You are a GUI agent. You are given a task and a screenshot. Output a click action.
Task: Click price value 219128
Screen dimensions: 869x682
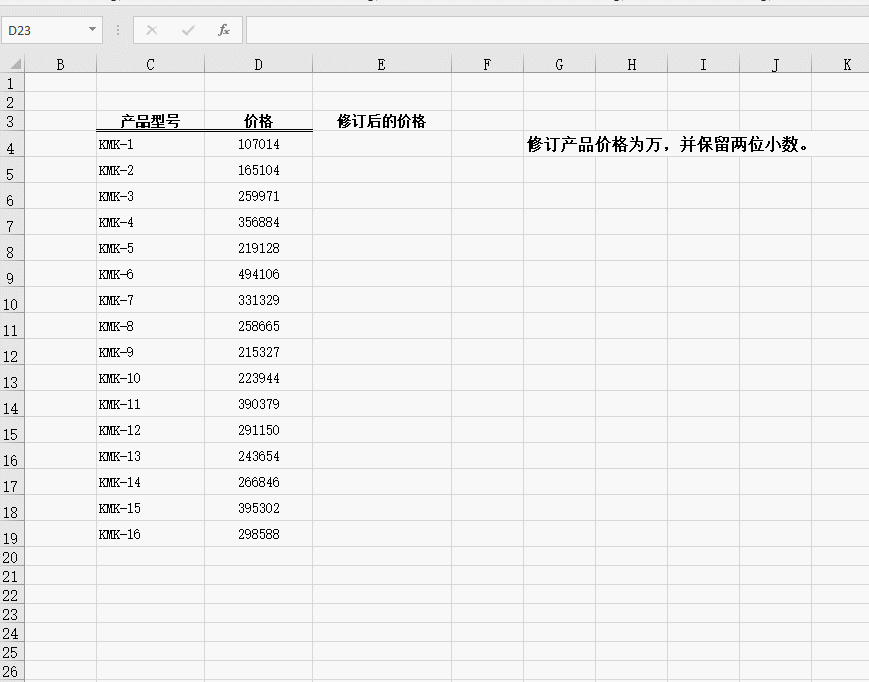click(x=258, y=248)
